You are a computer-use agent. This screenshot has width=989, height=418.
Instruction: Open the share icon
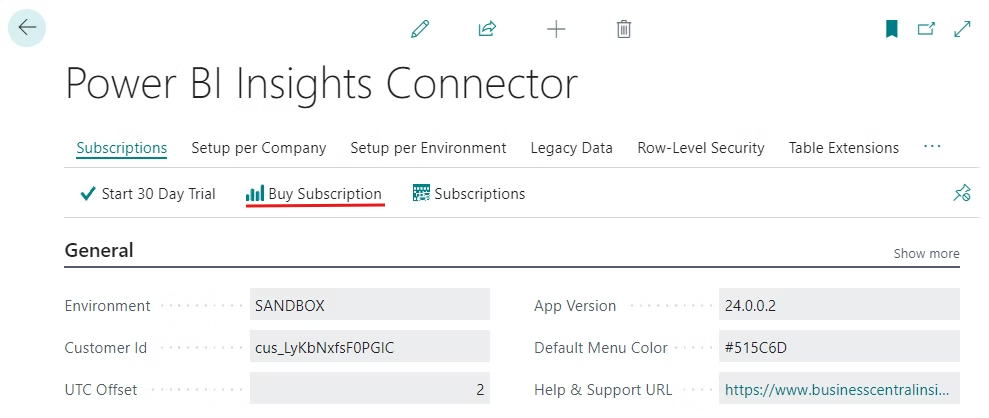pyautogui.click(x=488, y=29)
